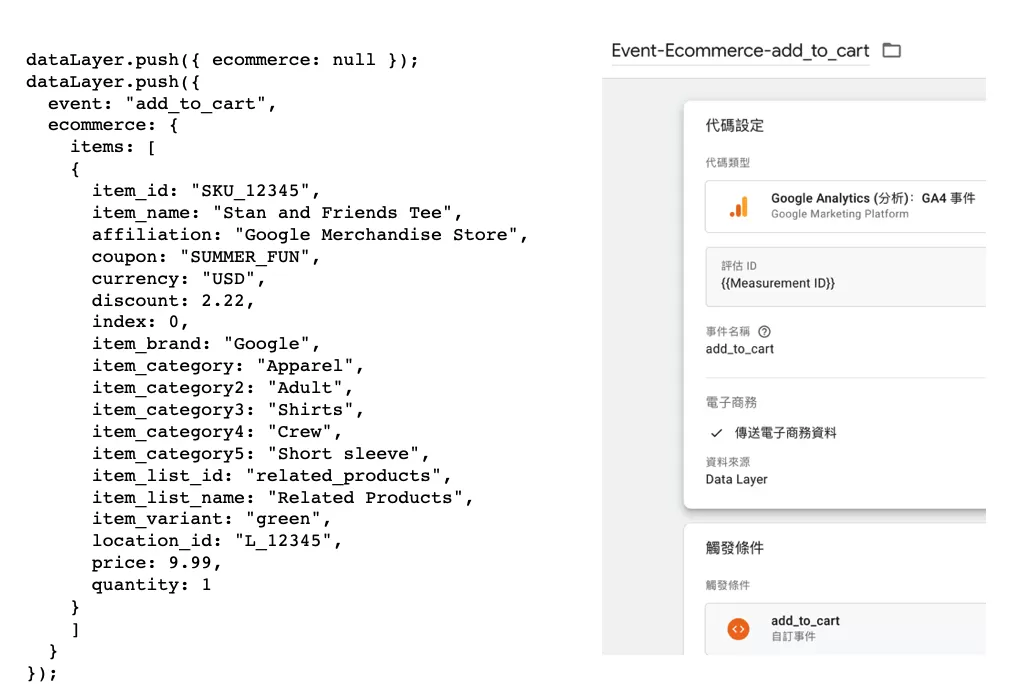
Task: Click the item_id "SKU_12345" code line
Action: 205,191
